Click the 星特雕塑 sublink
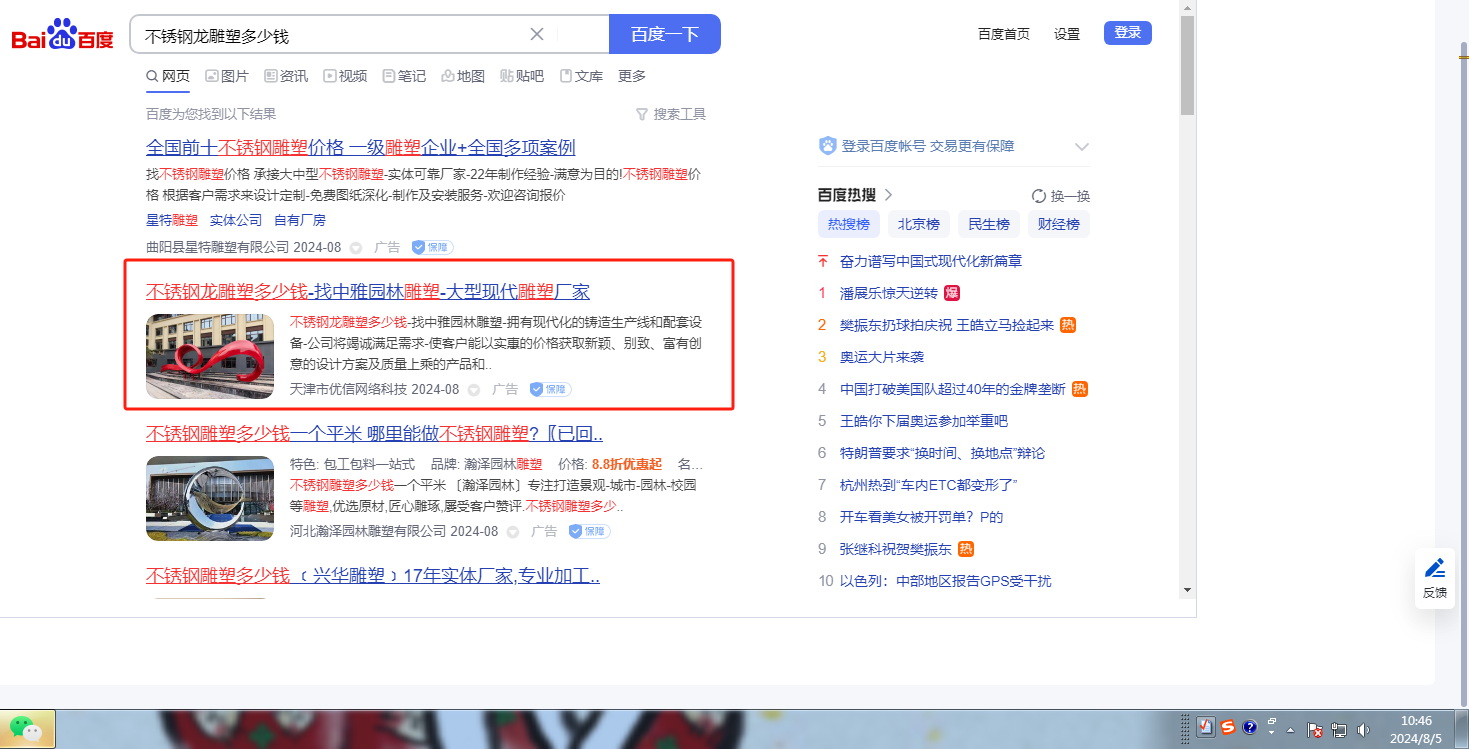The width and height of the screenshot is (1469, 749). 172,220
